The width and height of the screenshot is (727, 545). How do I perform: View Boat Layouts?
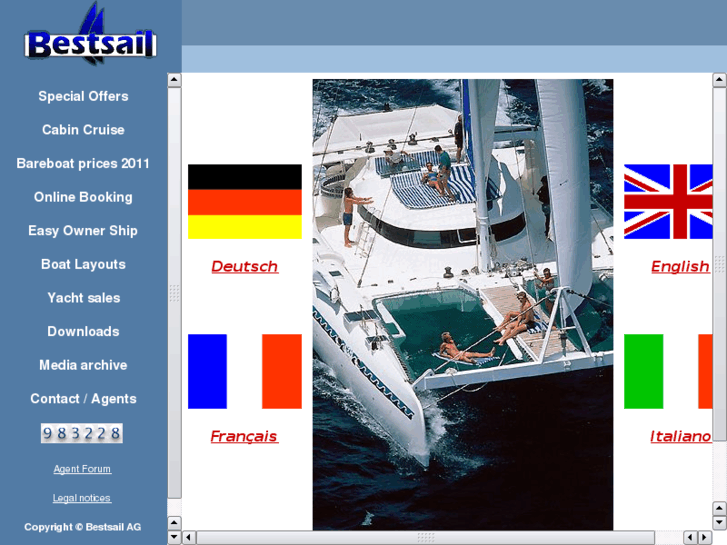click(83, 264)
